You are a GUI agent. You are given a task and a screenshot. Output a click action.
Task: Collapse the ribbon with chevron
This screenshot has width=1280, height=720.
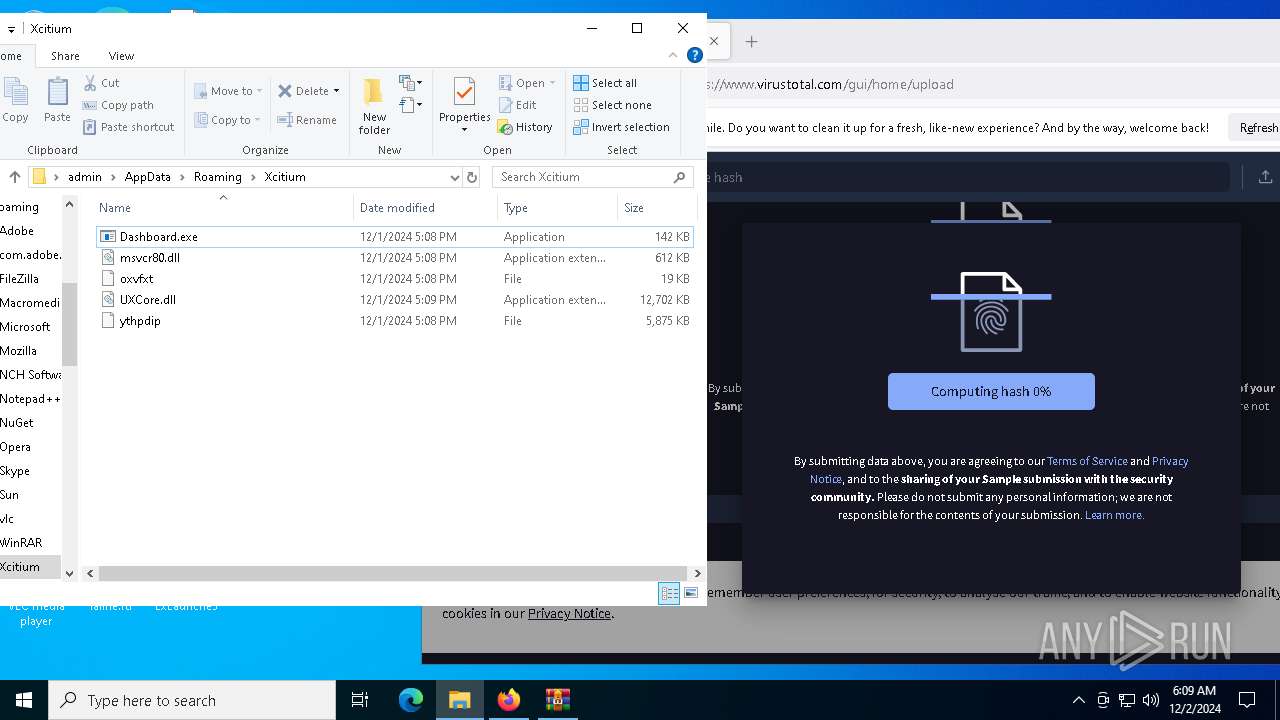coord(674,56)
